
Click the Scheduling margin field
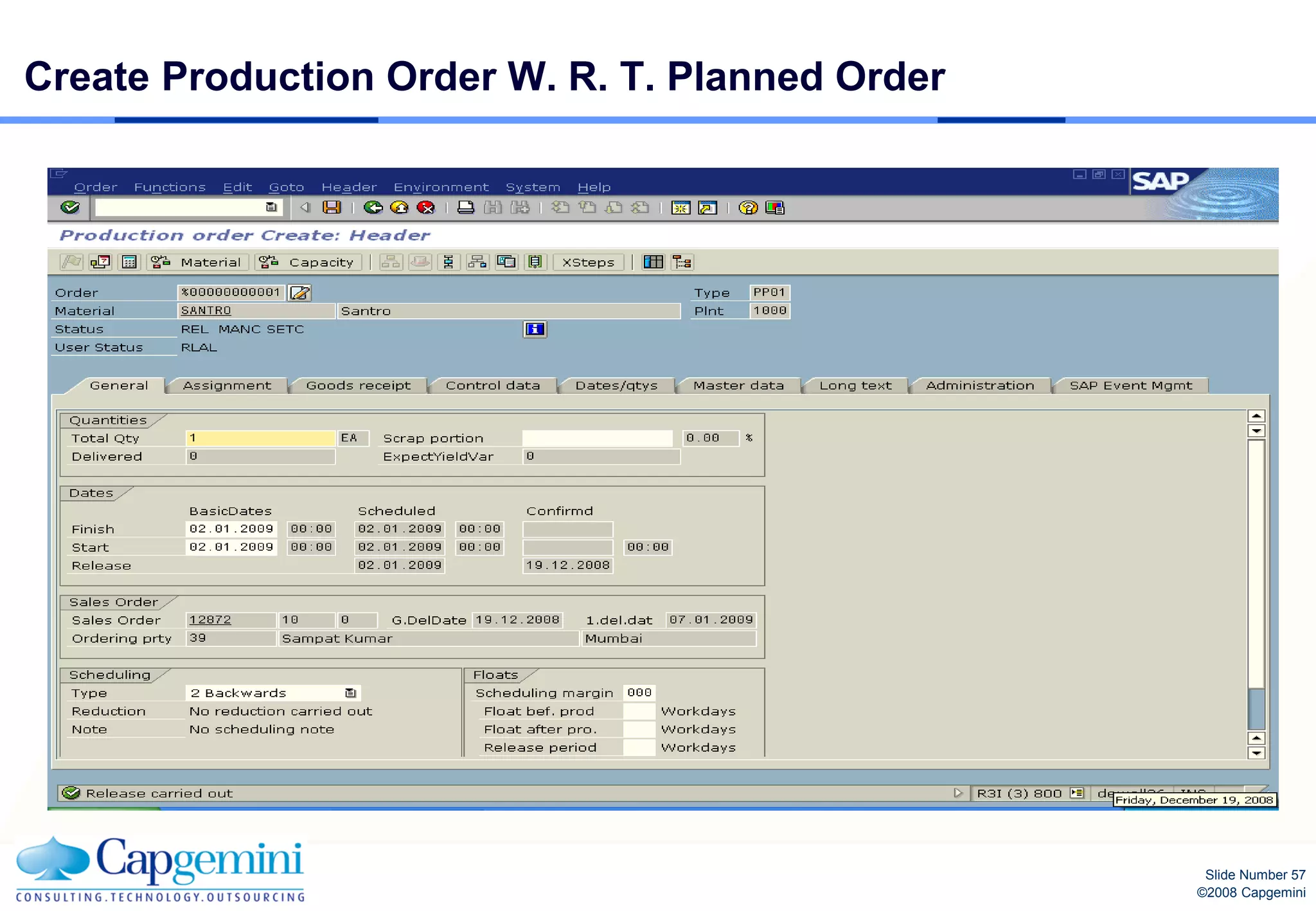click(639, 693)
